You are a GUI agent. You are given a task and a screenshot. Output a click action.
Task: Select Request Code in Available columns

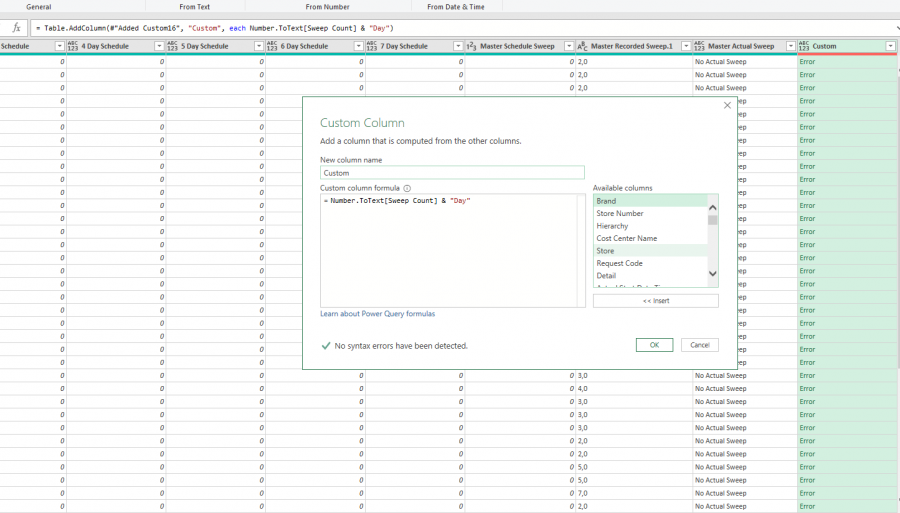[650, 263]
